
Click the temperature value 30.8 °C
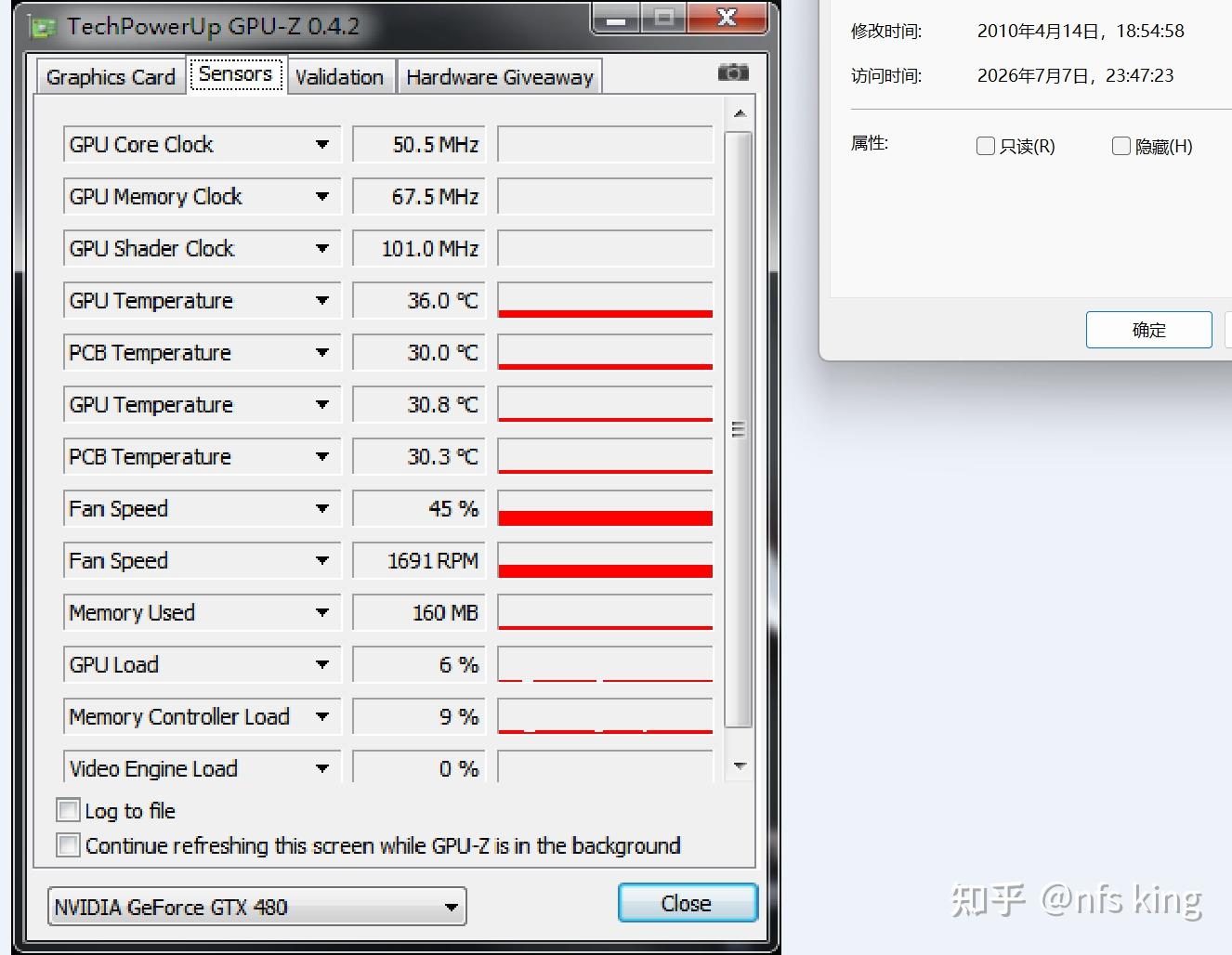pos(419,404)
